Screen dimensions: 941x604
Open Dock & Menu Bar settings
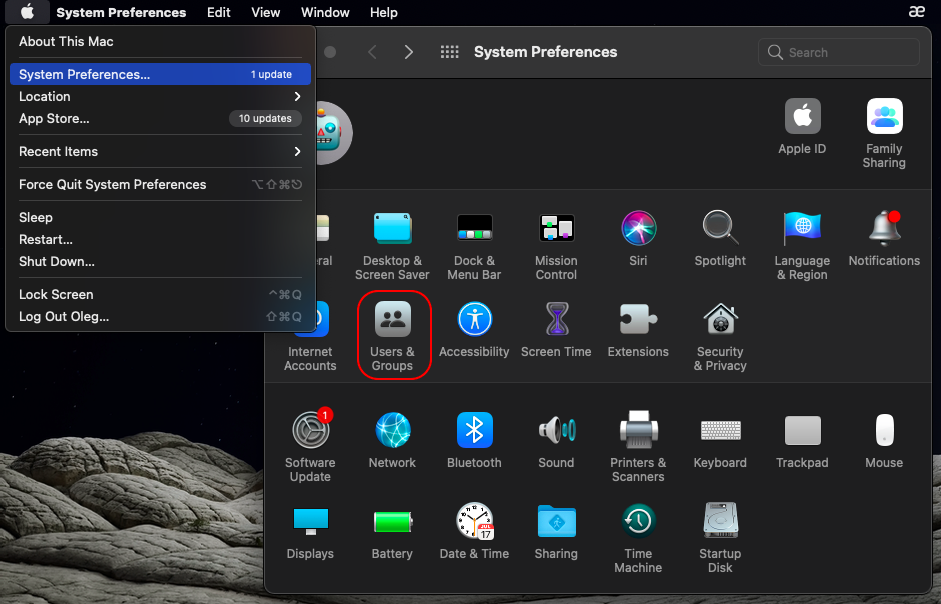[x=474, y=246]
